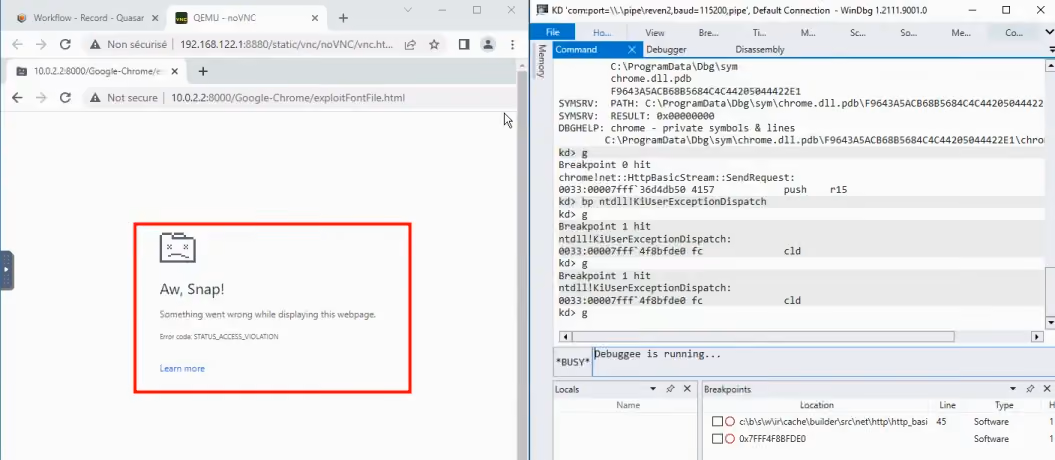Open outer Chrome three-dot menu
1055x460 pixels.
[x=513, y=44]
